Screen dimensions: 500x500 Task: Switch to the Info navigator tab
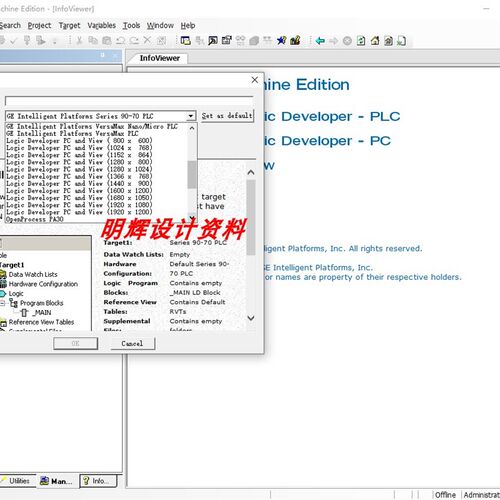pyautogui.click(x=99, y=481)
